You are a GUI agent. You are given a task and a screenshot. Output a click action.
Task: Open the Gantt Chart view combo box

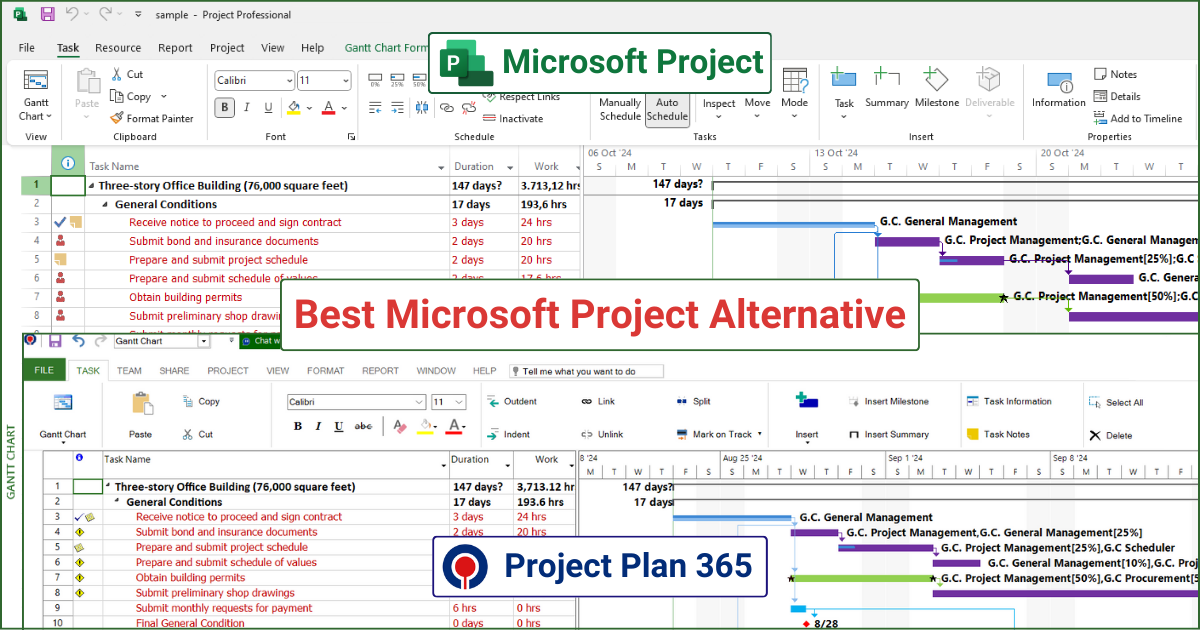(204, 341)
